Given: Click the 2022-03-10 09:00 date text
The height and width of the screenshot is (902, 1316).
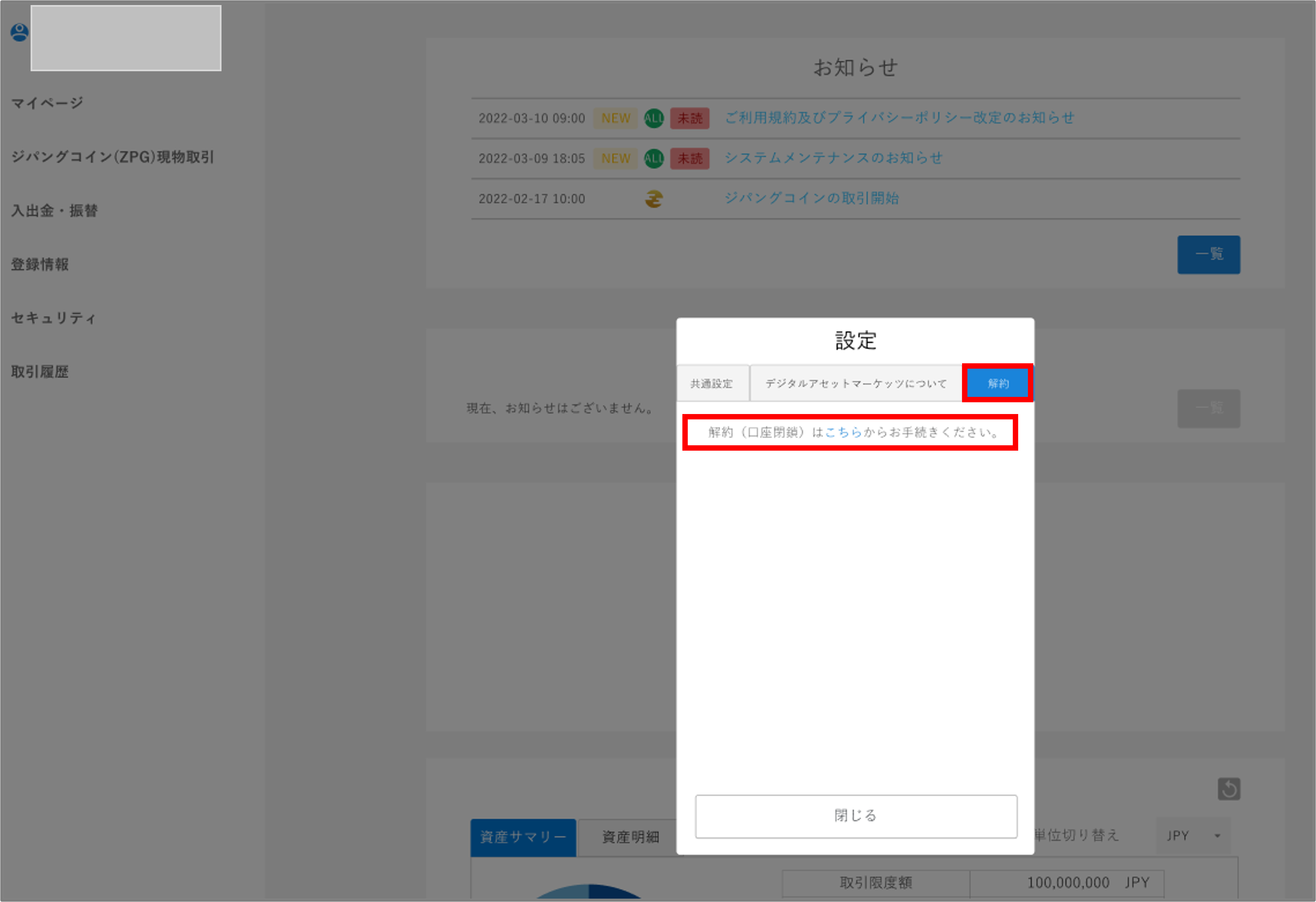Looking at the screenshot, I should coord(531,118).
